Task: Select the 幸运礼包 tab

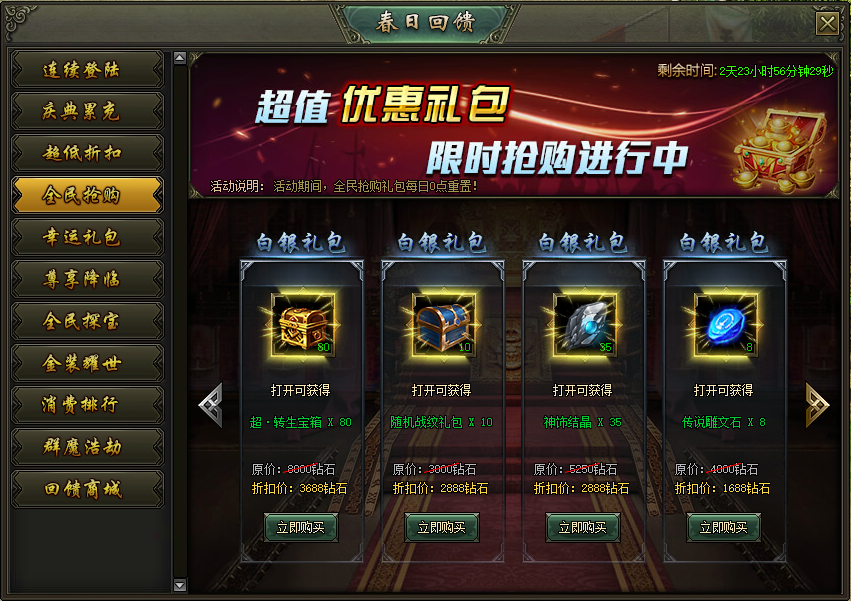Action: point(87,237)
